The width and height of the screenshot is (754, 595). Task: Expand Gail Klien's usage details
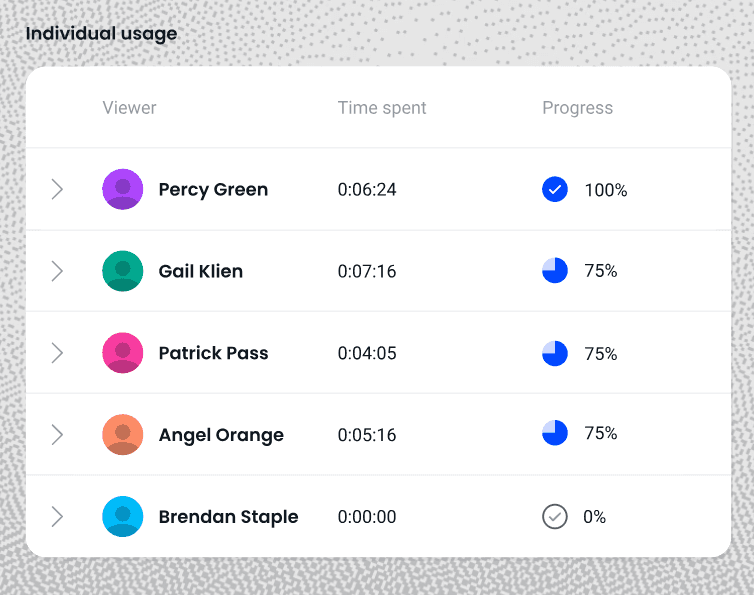pos(57,271)
